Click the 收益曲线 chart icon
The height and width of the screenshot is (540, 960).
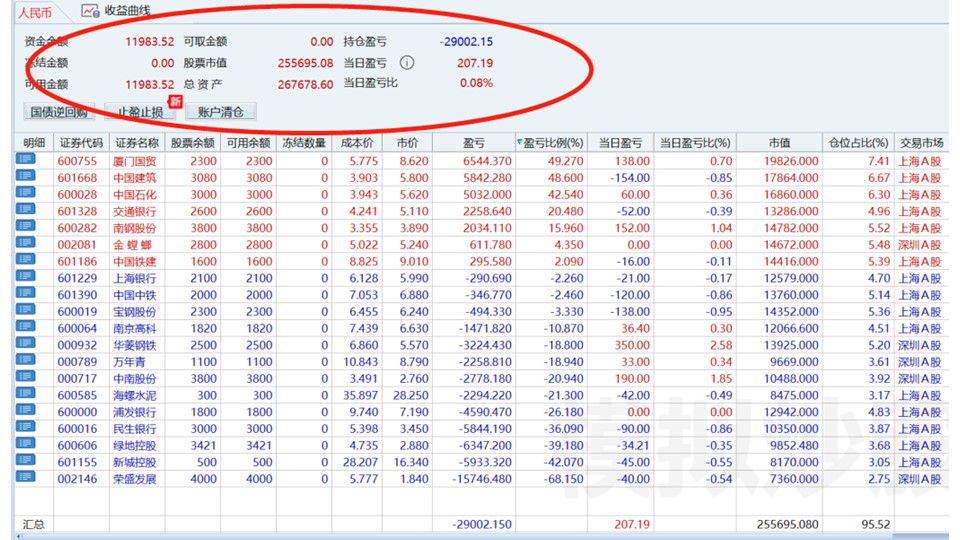click(x=90, y=10)
